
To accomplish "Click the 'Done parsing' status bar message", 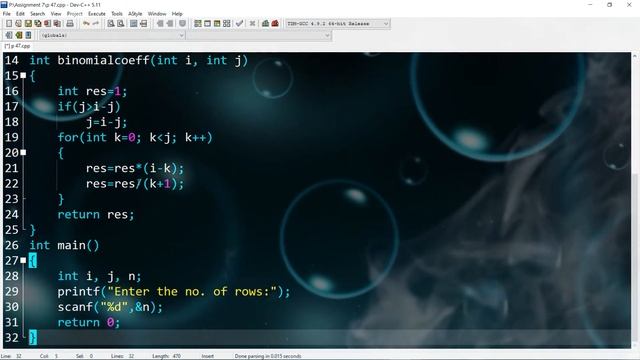I will click(x=268, y=356).
